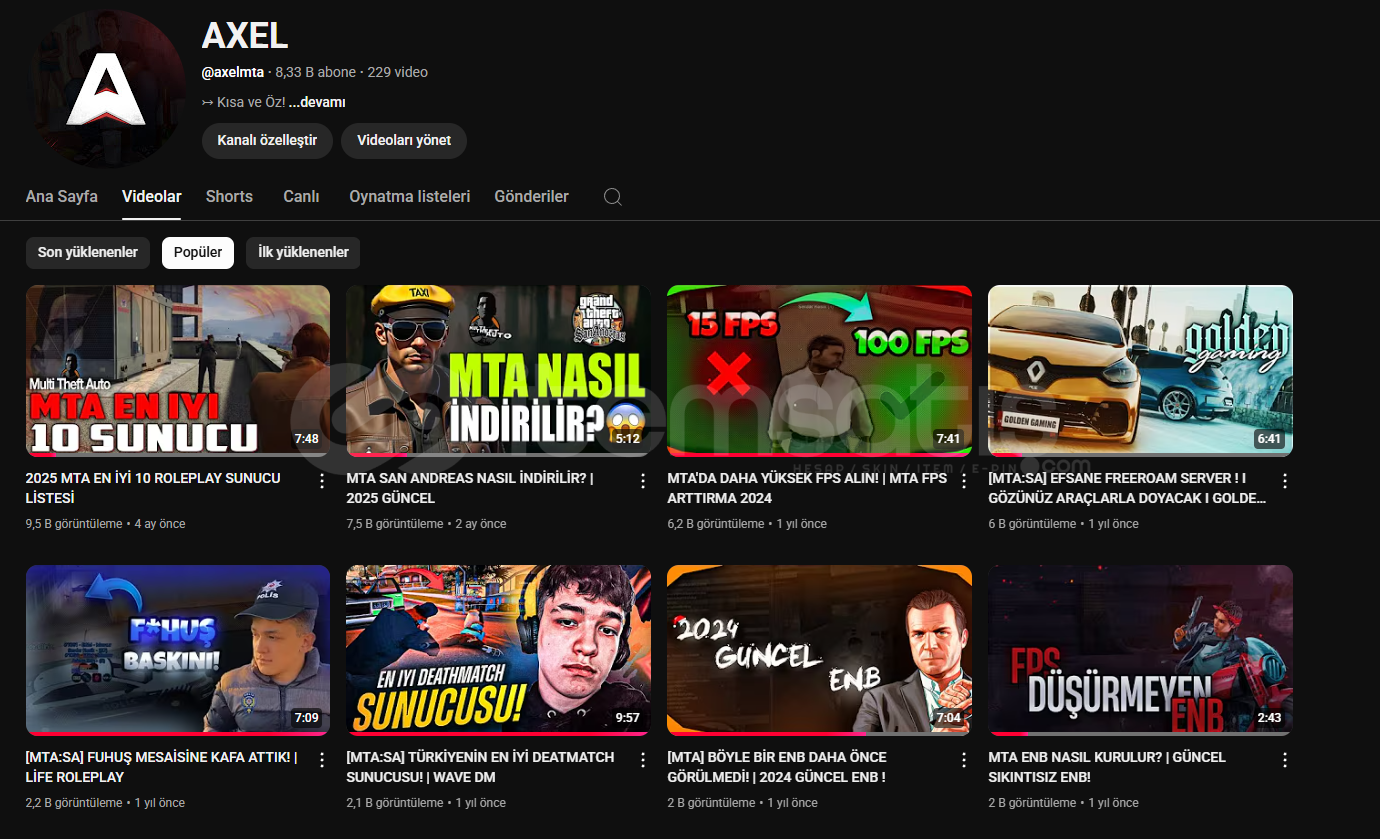Viewport: 1380px width, 839px height.
Task: Switch to the Ana Sayfa tab
Action: click(62, 196)
